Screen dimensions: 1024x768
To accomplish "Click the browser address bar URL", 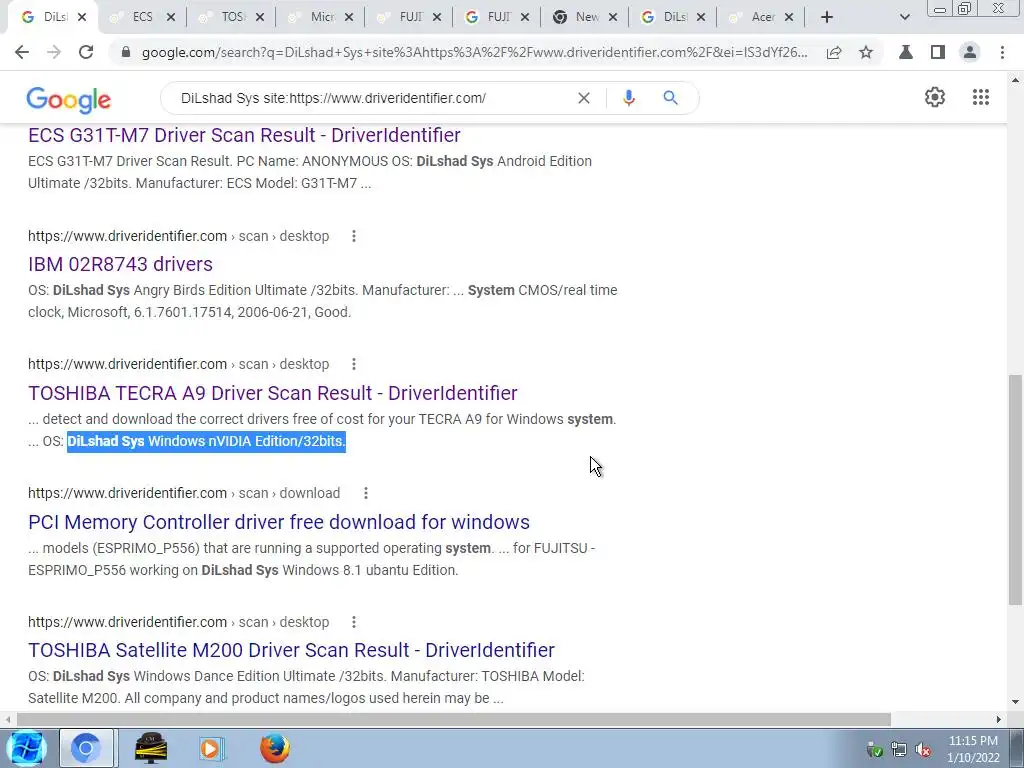I will [x=474, y=52].
